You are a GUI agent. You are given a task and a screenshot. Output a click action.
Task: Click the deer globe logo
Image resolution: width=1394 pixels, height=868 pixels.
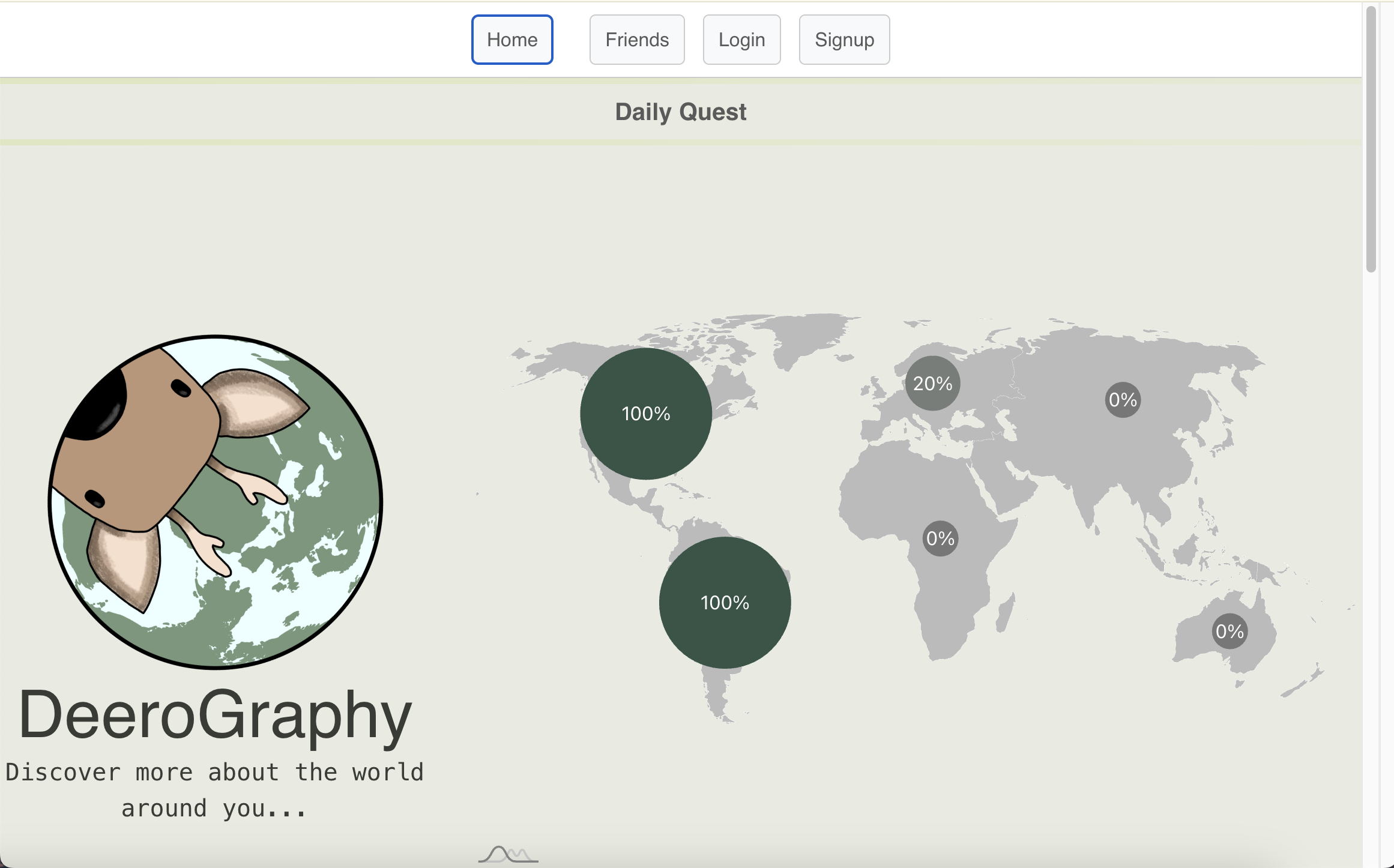215,502
